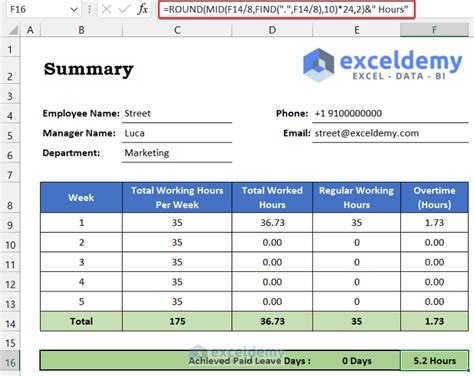Click the 0 Days cell
This screenshot has height=376, width=474.
coord(357,360)
